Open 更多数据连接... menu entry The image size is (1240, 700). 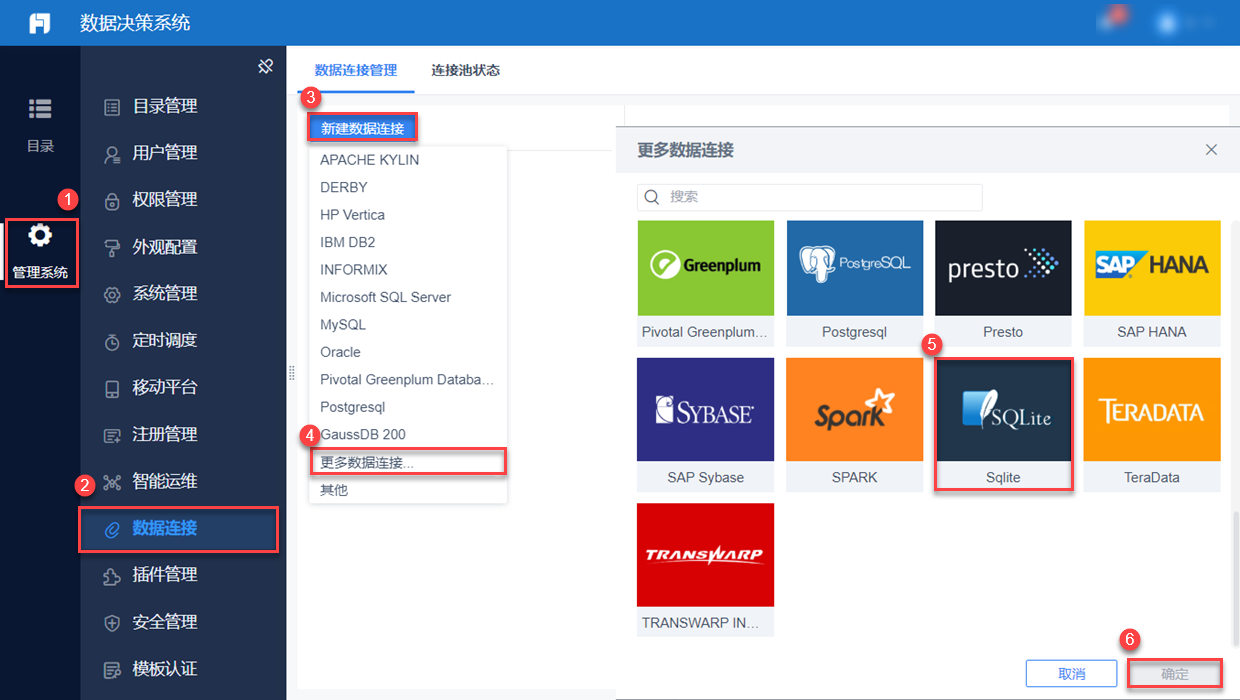click(x=408, y=462)
